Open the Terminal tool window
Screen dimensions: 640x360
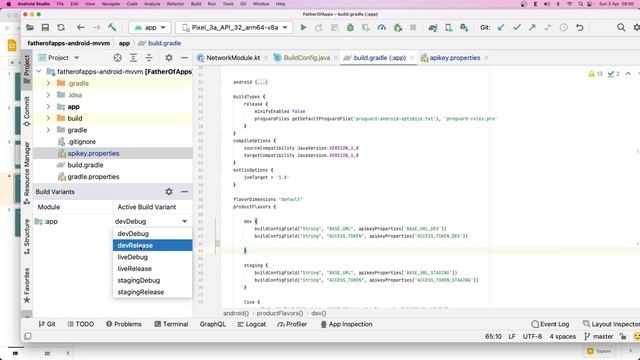(171, 324)
